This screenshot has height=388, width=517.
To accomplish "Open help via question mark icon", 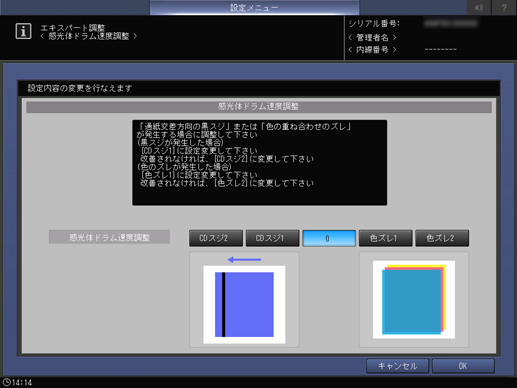I will point(504,7).
